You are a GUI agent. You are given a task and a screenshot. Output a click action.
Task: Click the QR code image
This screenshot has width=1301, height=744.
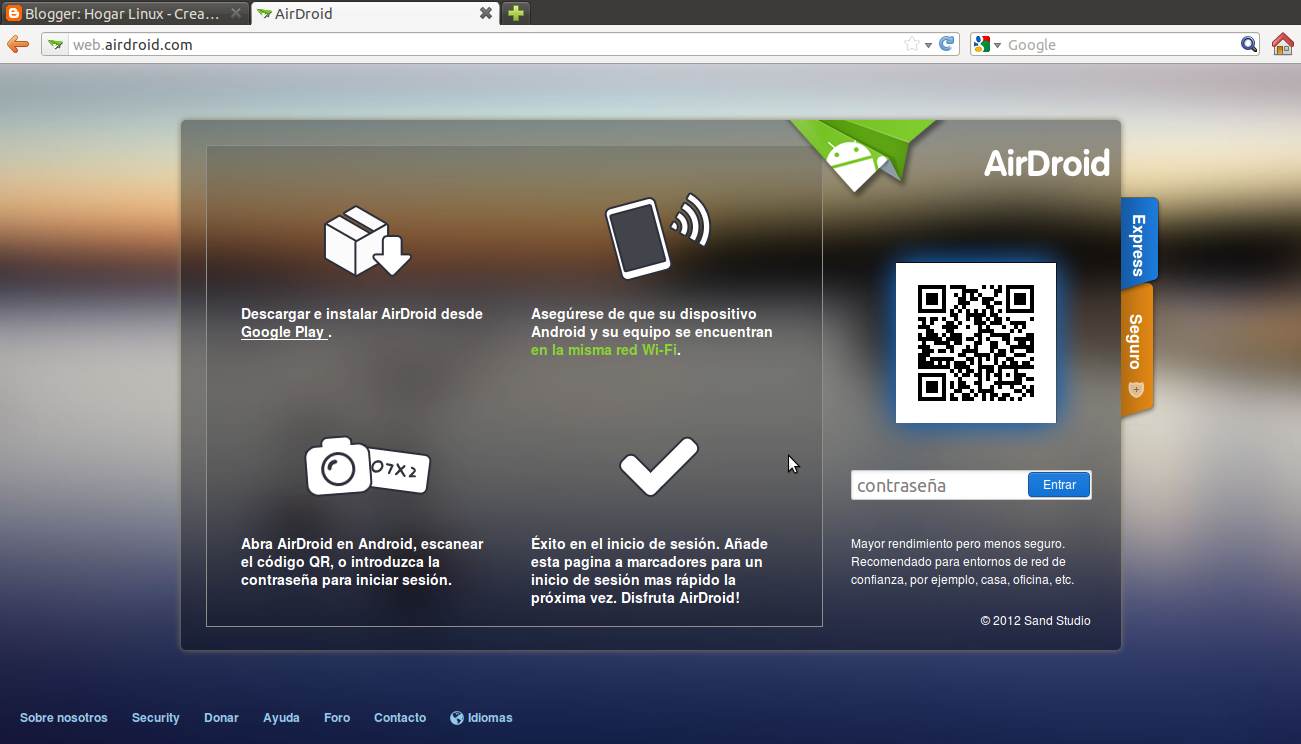click(x=976, y=343)
